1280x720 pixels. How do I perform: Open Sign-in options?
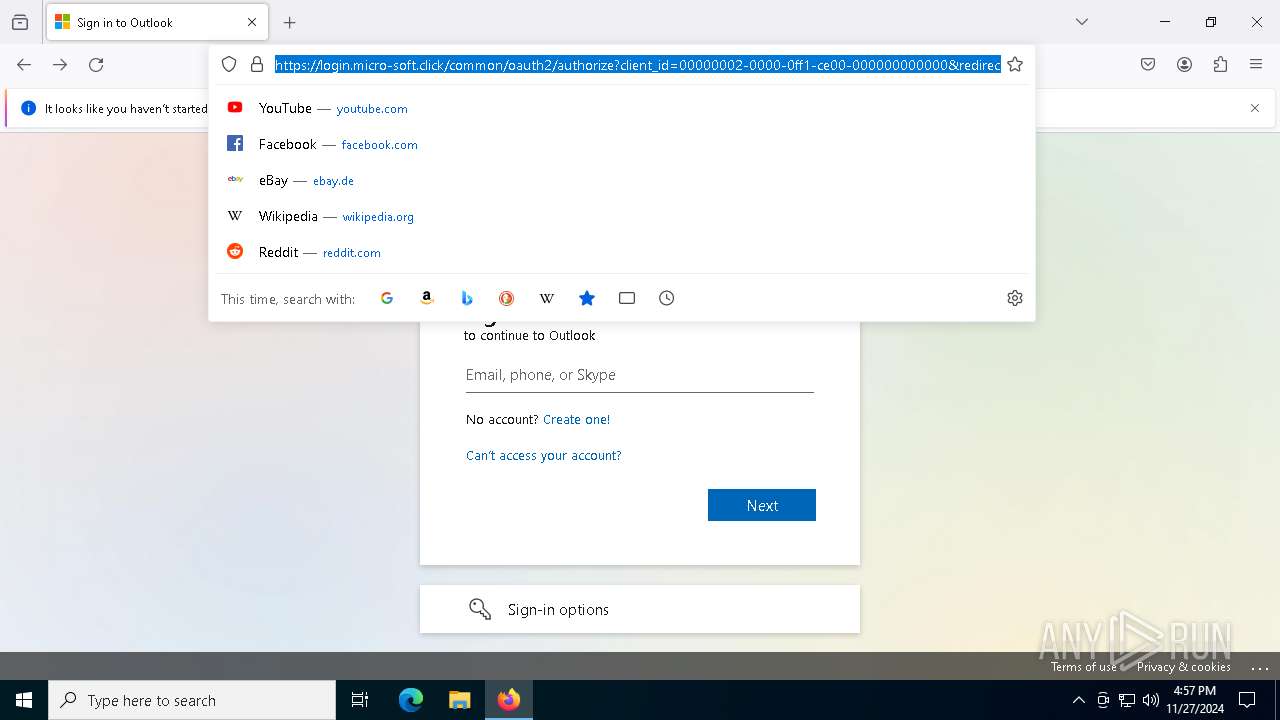pyautogui.click(x=640, y=609)
